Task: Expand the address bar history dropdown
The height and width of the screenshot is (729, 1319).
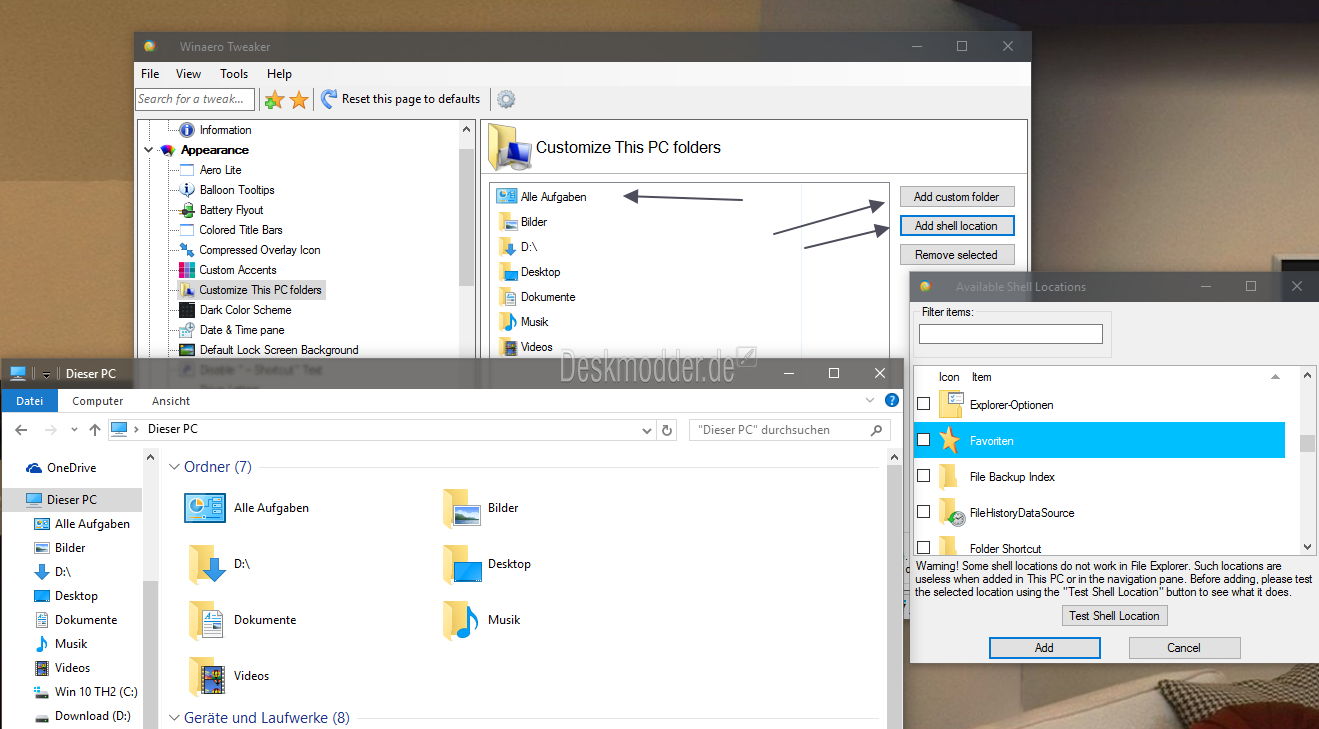Action: (646, 431)
